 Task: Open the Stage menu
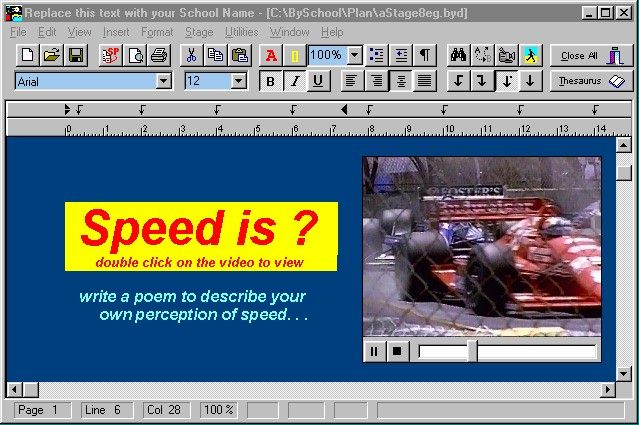199,32
